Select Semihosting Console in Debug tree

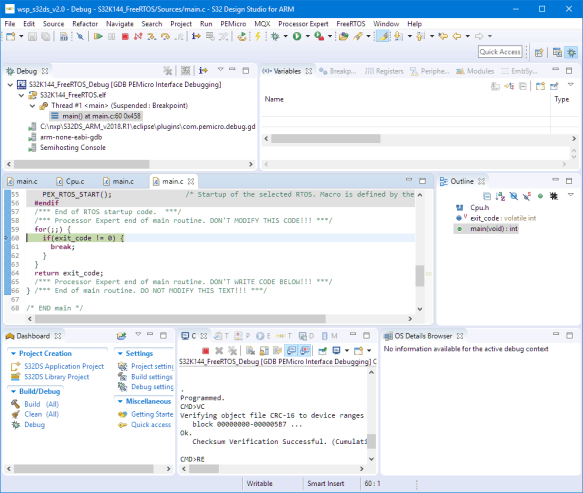point(73,148)
